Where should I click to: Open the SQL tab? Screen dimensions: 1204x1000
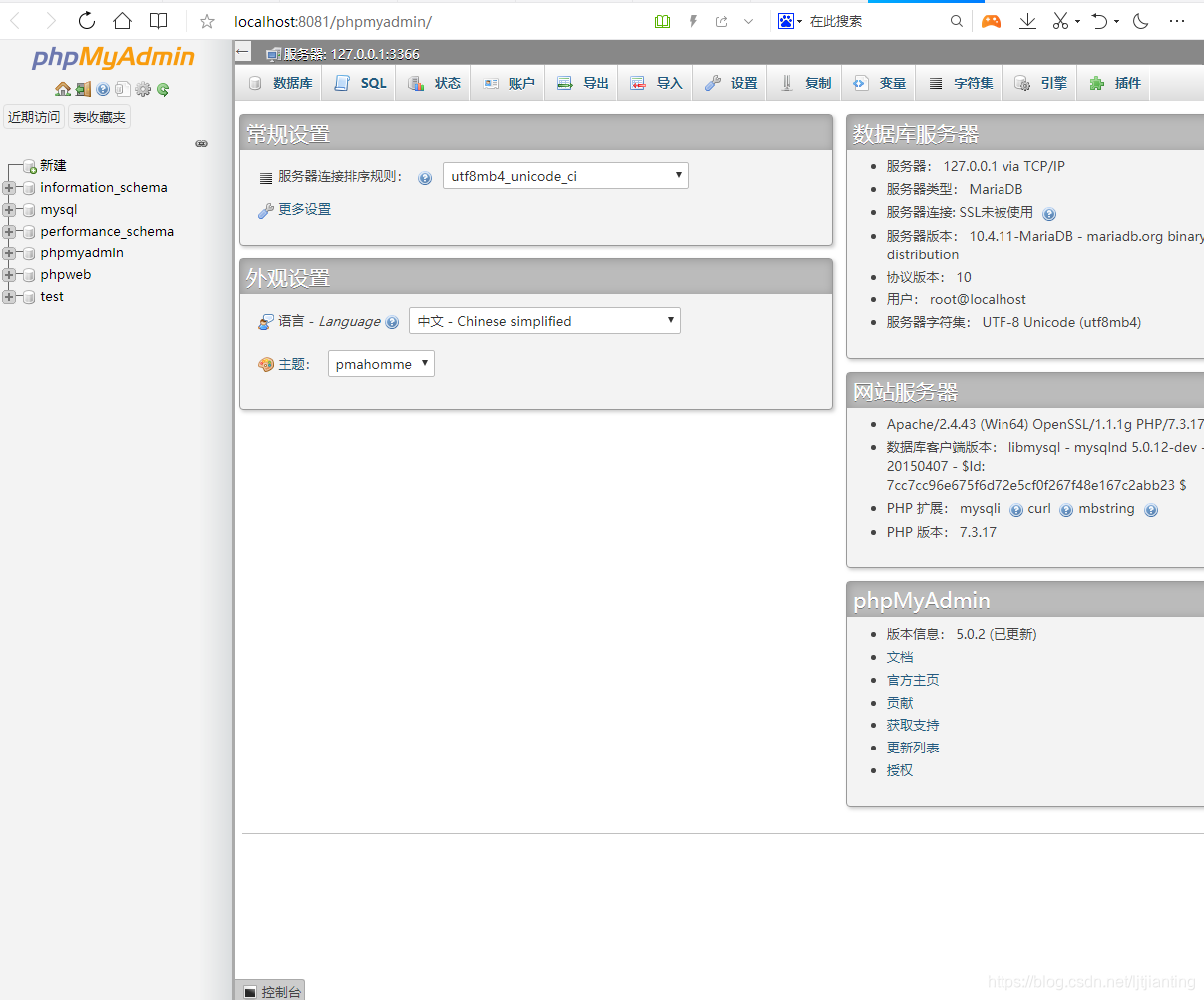pos(360,83)
